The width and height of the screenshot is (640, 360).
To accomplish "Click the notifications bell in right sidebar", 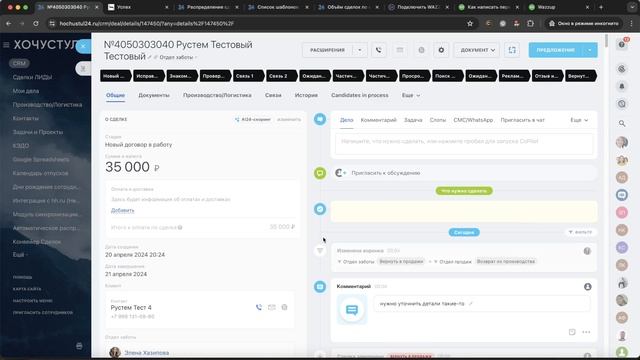I will coord(622,87).
